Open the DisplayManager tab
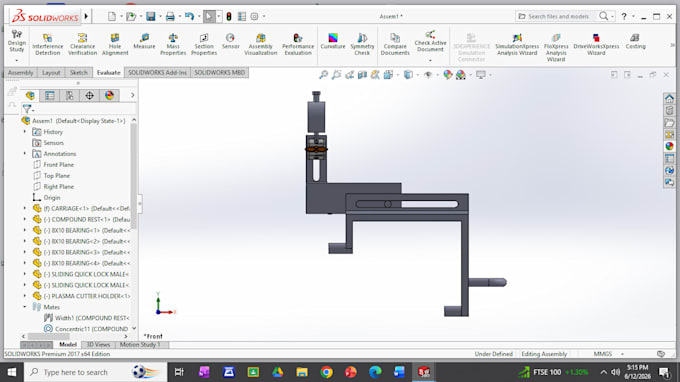This screenshot has width=680, height=382. pos(109,95)
